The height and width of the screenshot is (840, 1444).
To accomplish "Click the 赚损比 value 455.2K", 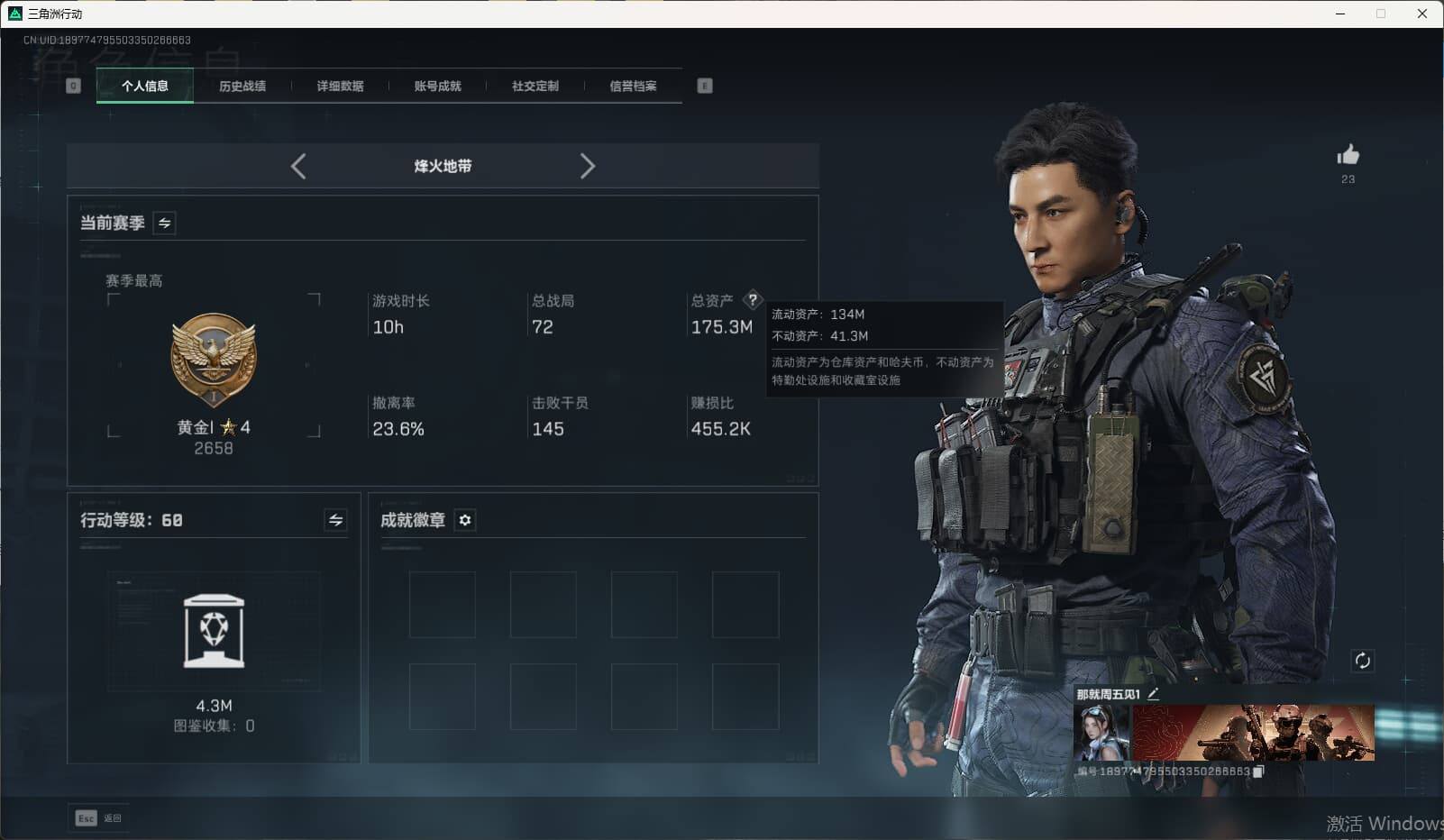I will click(721, 429).
